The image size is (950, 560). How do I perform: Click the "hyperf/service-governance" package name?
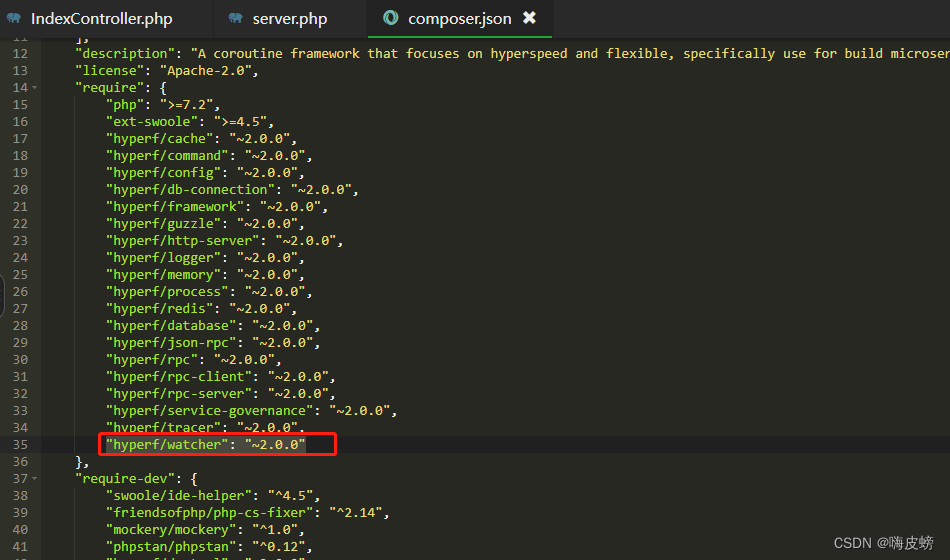[210, 410]
